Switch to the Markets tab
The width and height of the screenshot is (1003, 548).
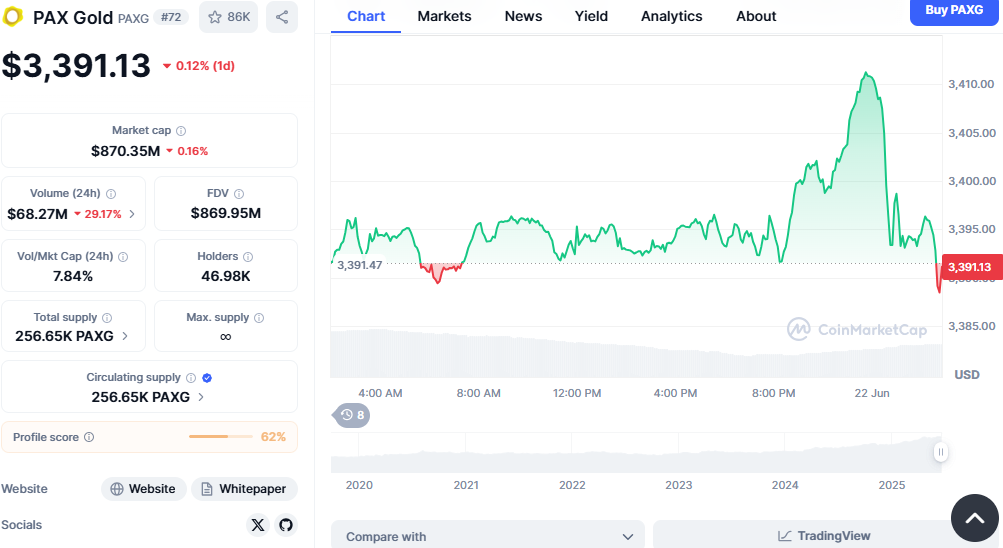444,17
